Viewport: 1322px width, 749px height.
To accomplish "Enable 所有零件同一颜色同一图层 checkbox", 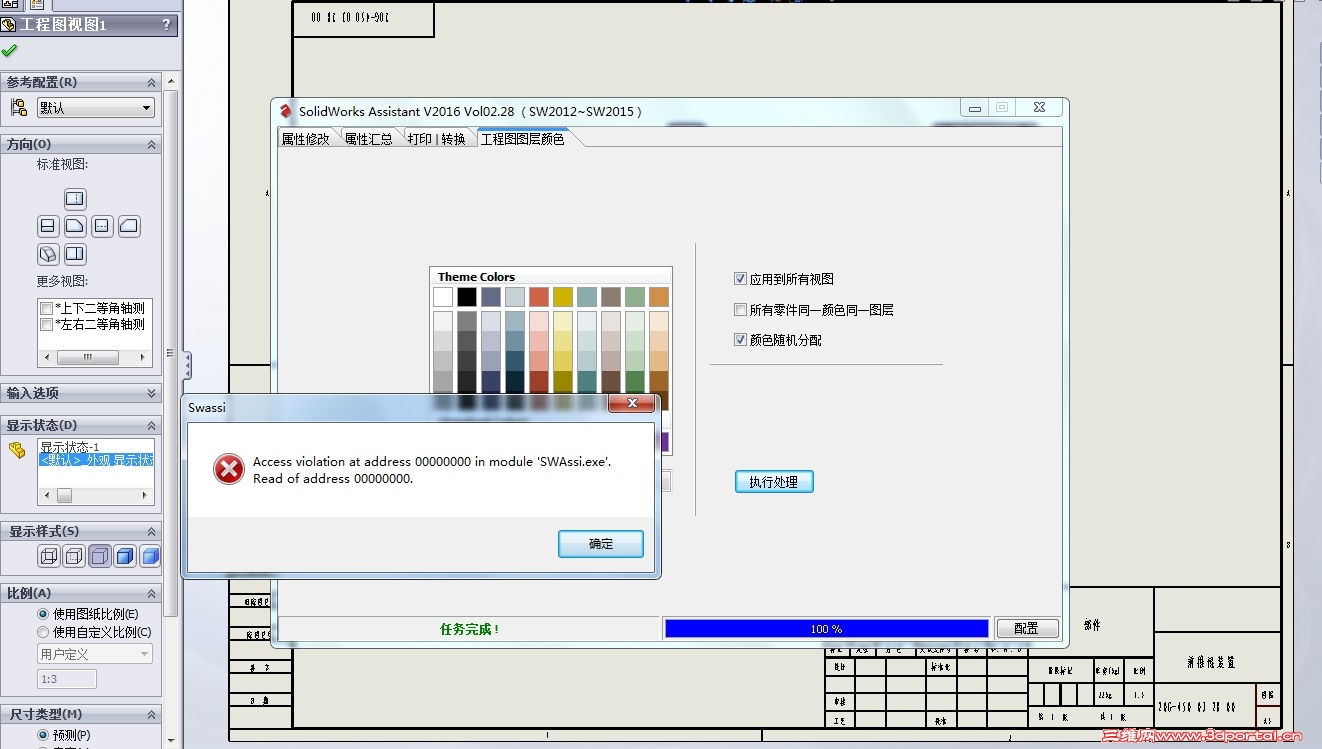I will (x=741, y=310).
